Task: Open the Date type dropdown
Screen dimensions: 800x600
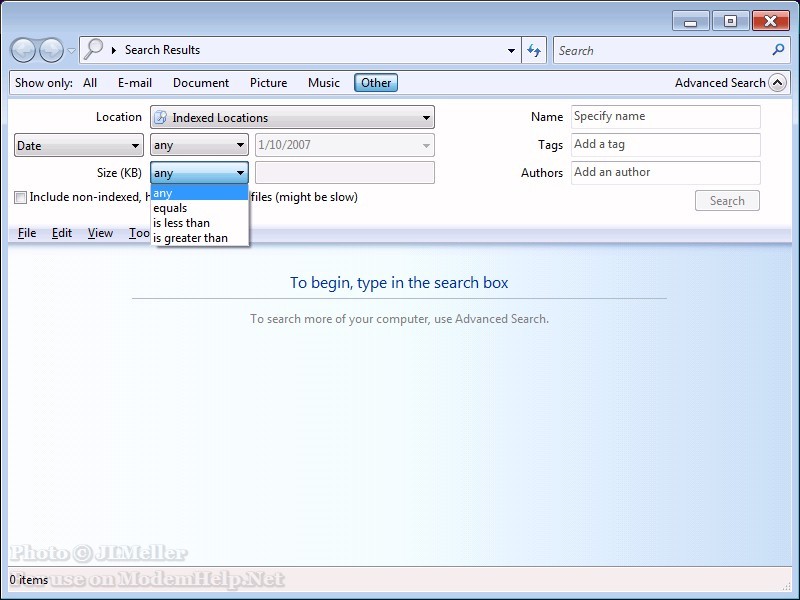Action: [79, 145]
